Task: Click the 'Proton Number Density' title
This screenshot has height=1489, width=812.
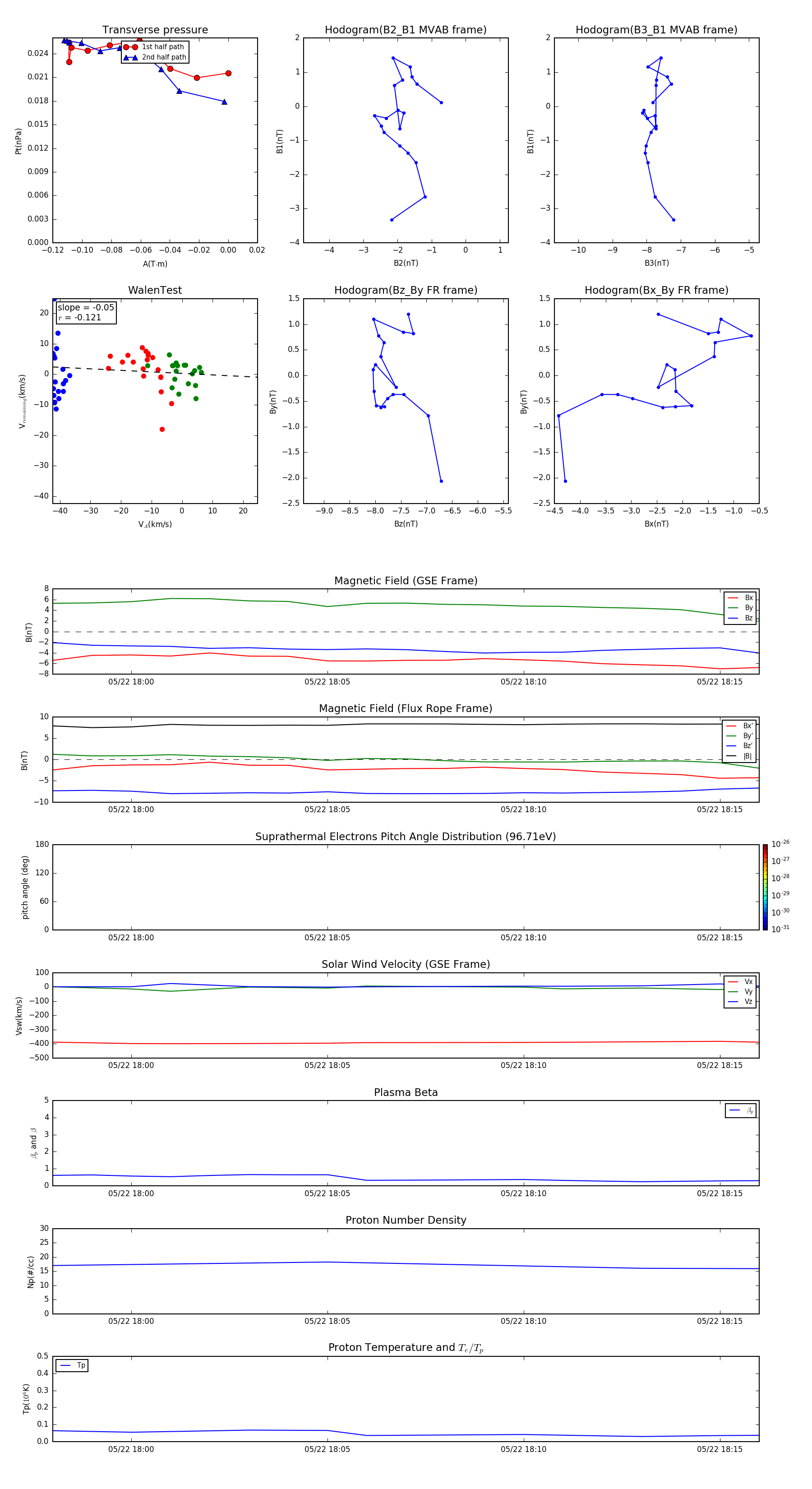Action: pos(406,1220)
